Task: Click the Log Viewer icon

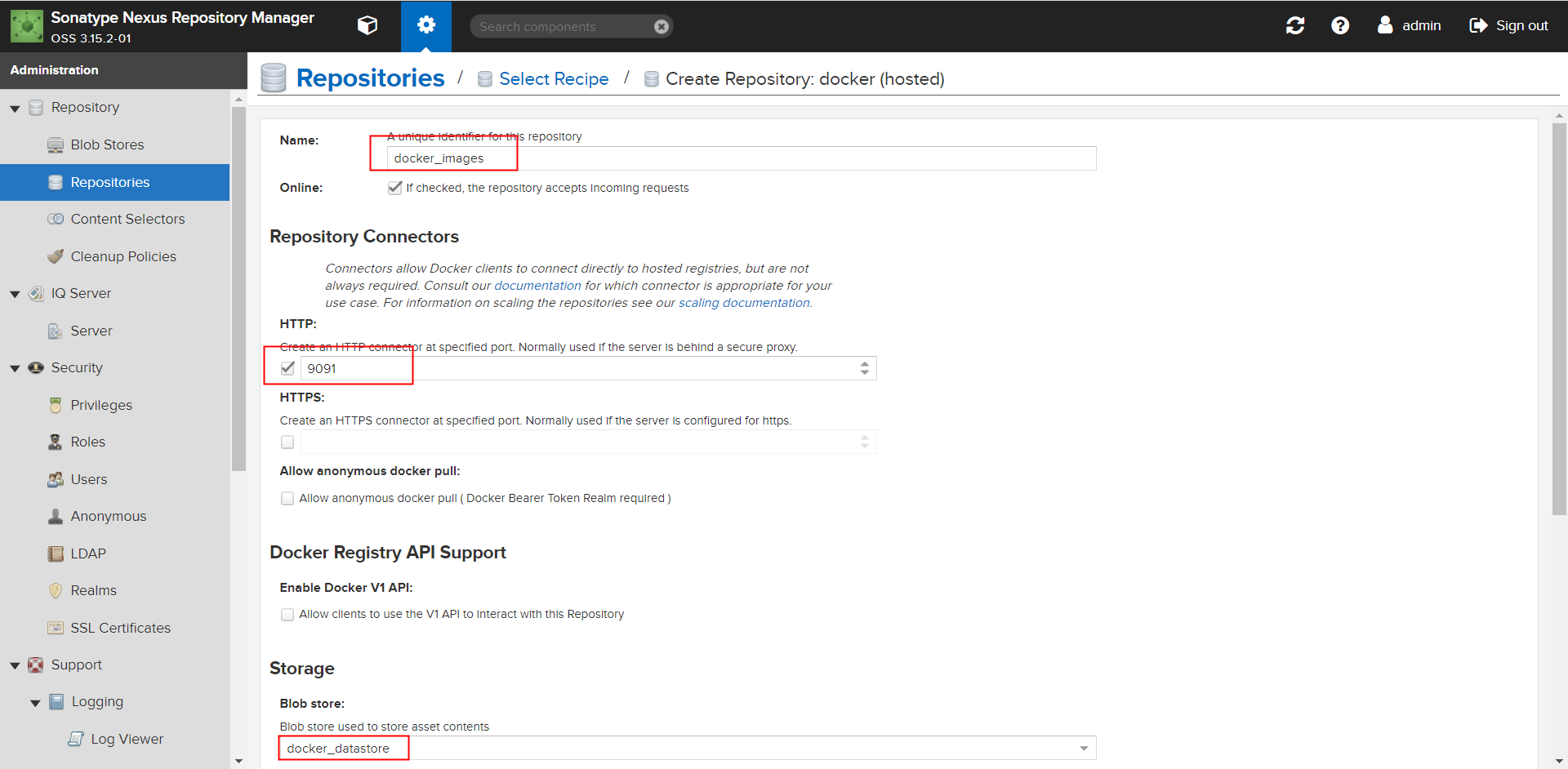Action: point(76,739)
